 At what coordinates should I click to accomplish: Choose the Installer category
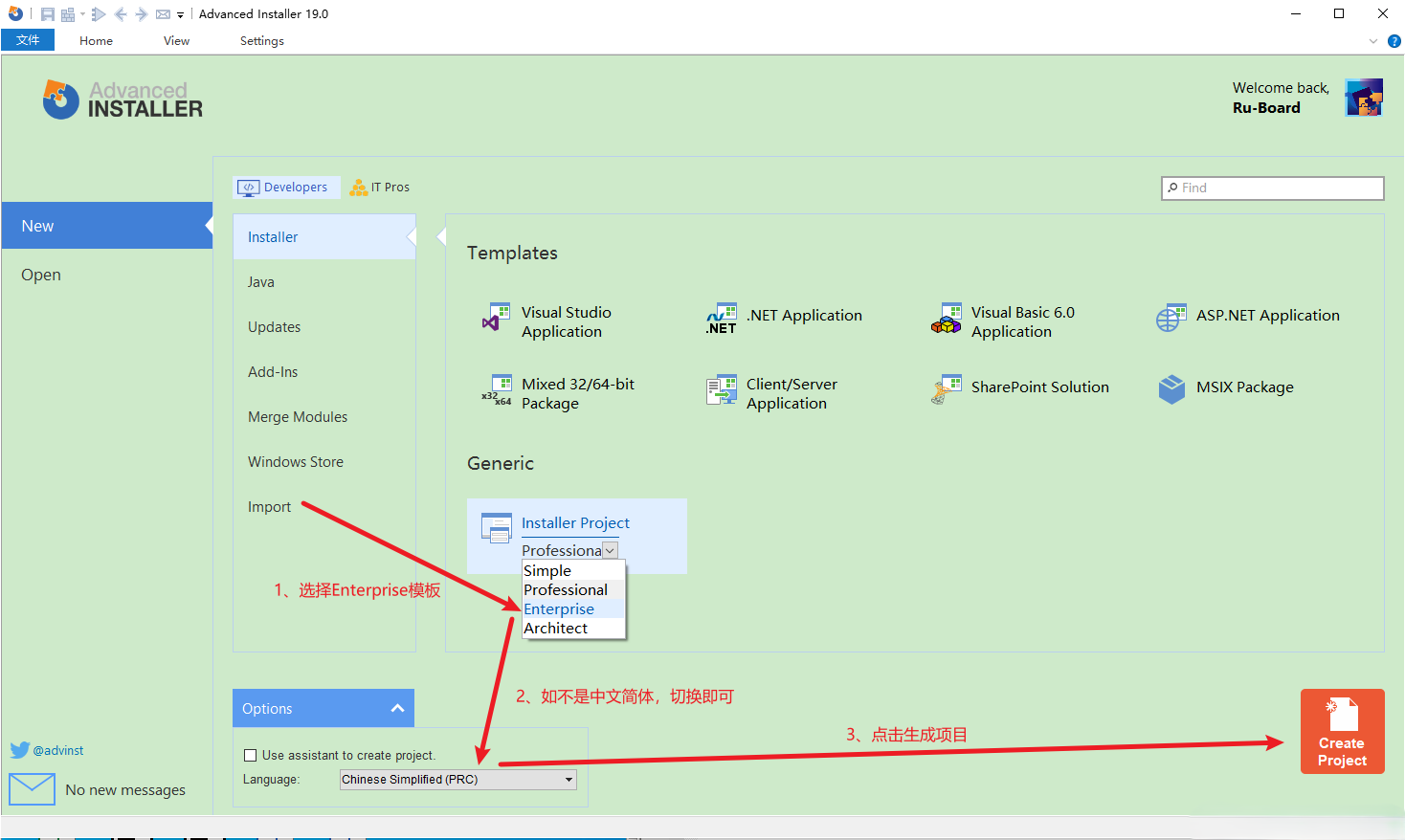coord(324,237)
